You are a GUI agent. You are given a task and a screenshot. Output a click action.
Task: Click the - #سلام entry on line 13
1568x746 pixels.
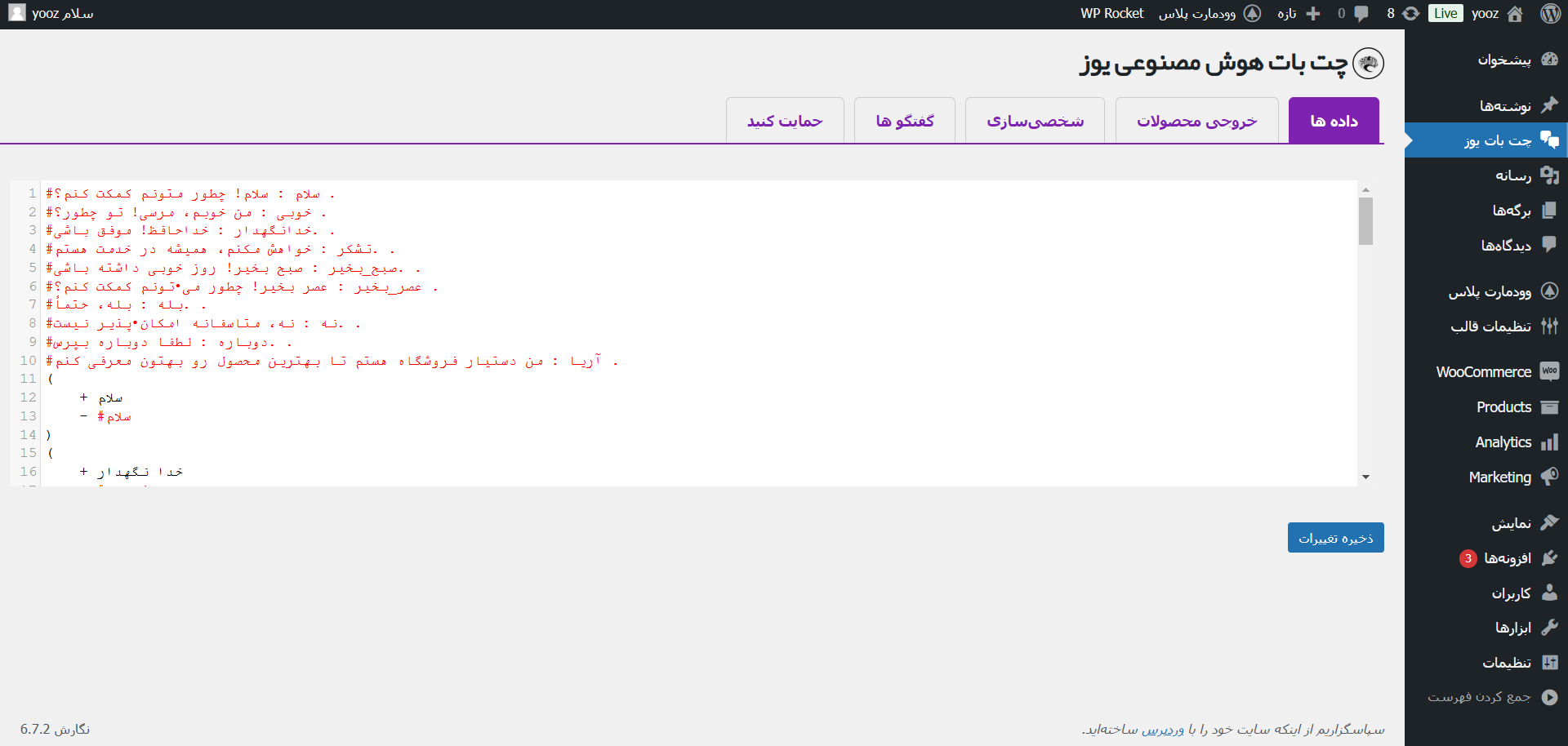[x=105, y=416]
